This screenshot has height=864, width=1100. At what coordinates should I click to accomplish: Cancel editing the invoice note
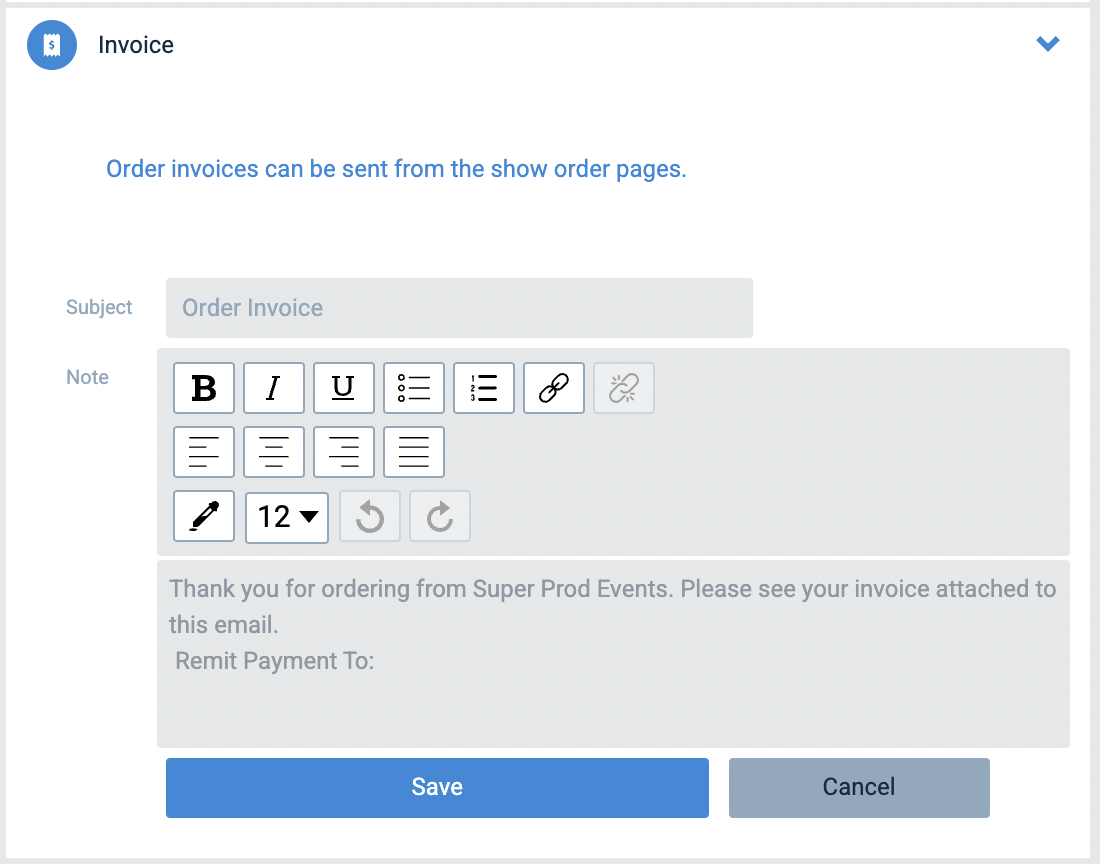click(x=858, y=788)
